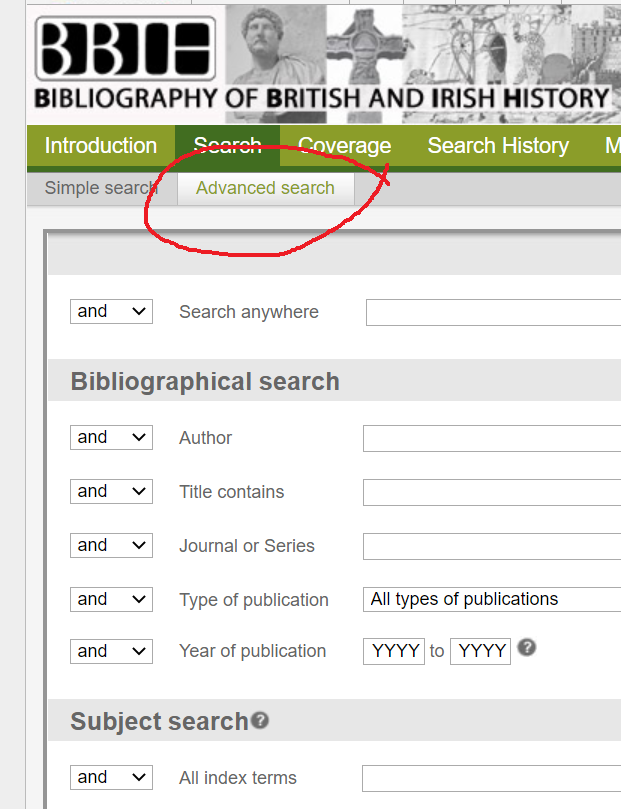Expand the 'and' dropdown for Search anywhere
621x809 pixels.
tap(111, 312)
